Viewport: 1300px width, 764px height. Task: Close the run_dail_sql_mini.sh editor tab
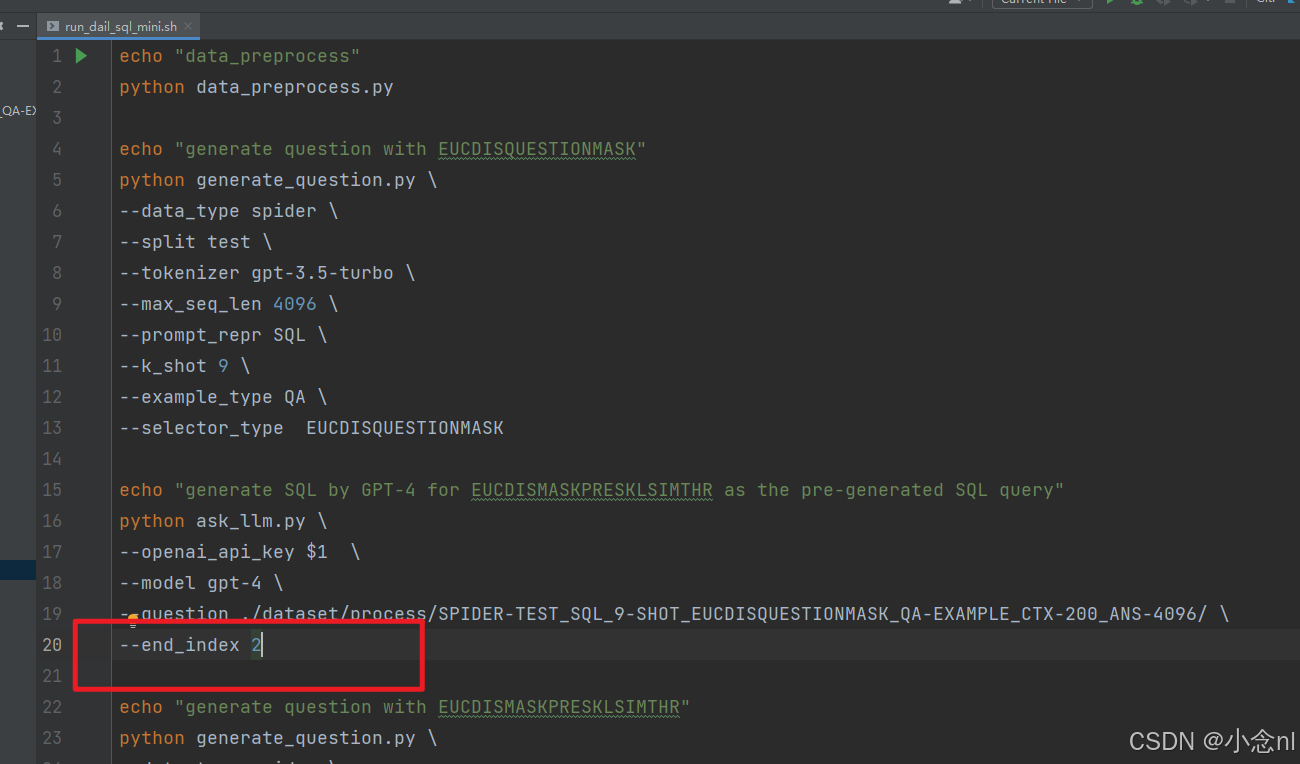tap(186, 27)
